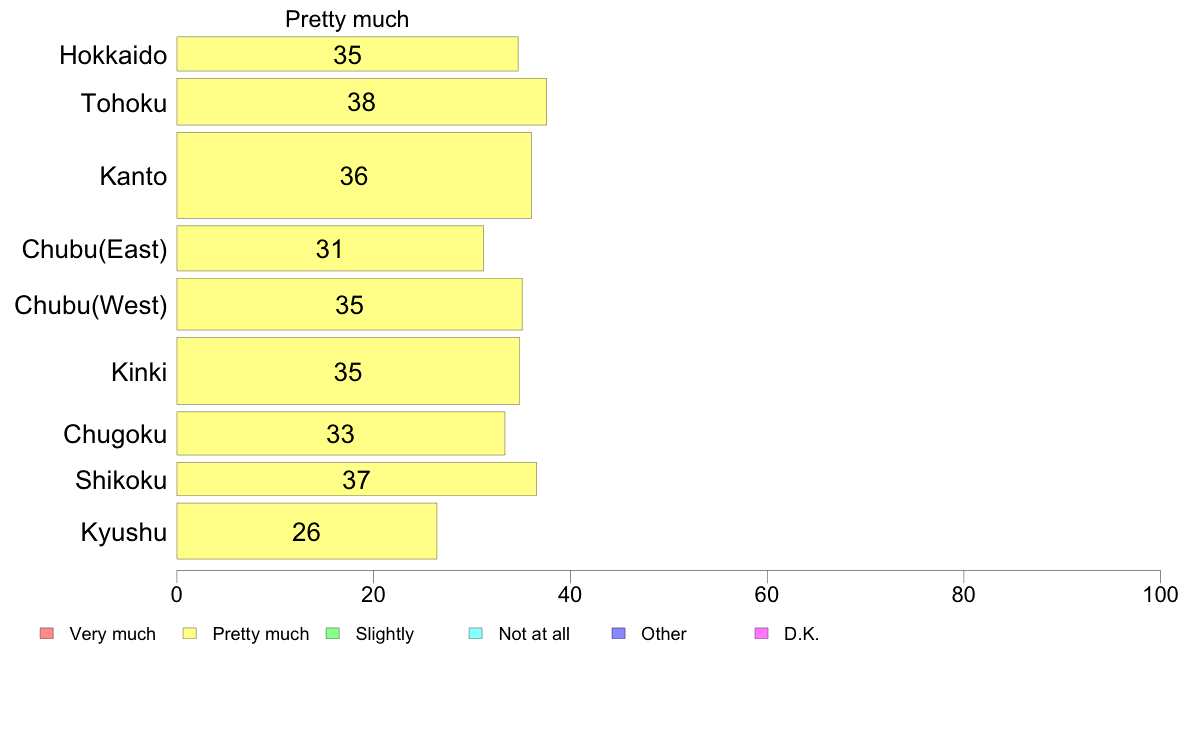Select the Chubu(East) bar labeled 31
1188x736 pixels.
(x=330, y=248)
